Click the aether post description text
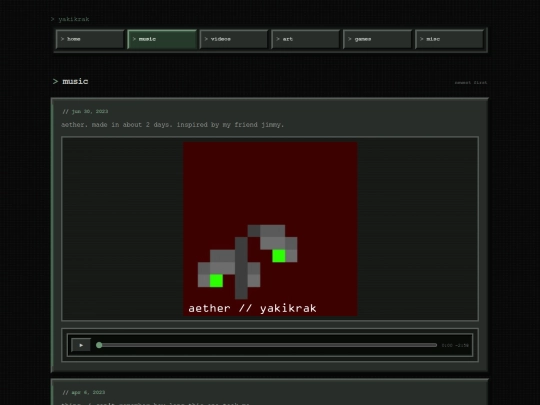This screenshot has height=405, width=540. point(173,125)
